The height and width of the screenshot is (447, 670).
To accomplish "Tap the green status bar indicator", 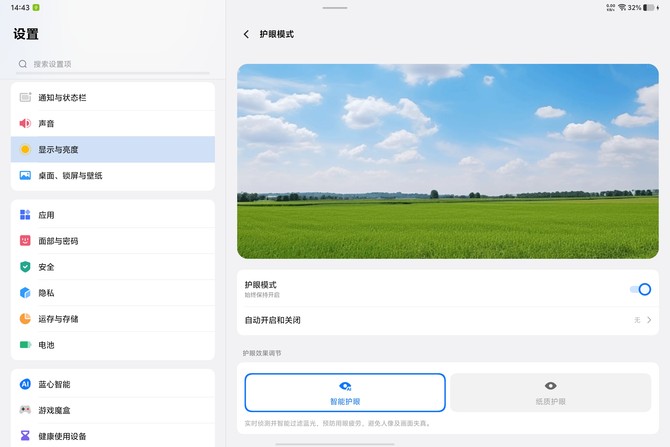I will (x=36, y=7).
